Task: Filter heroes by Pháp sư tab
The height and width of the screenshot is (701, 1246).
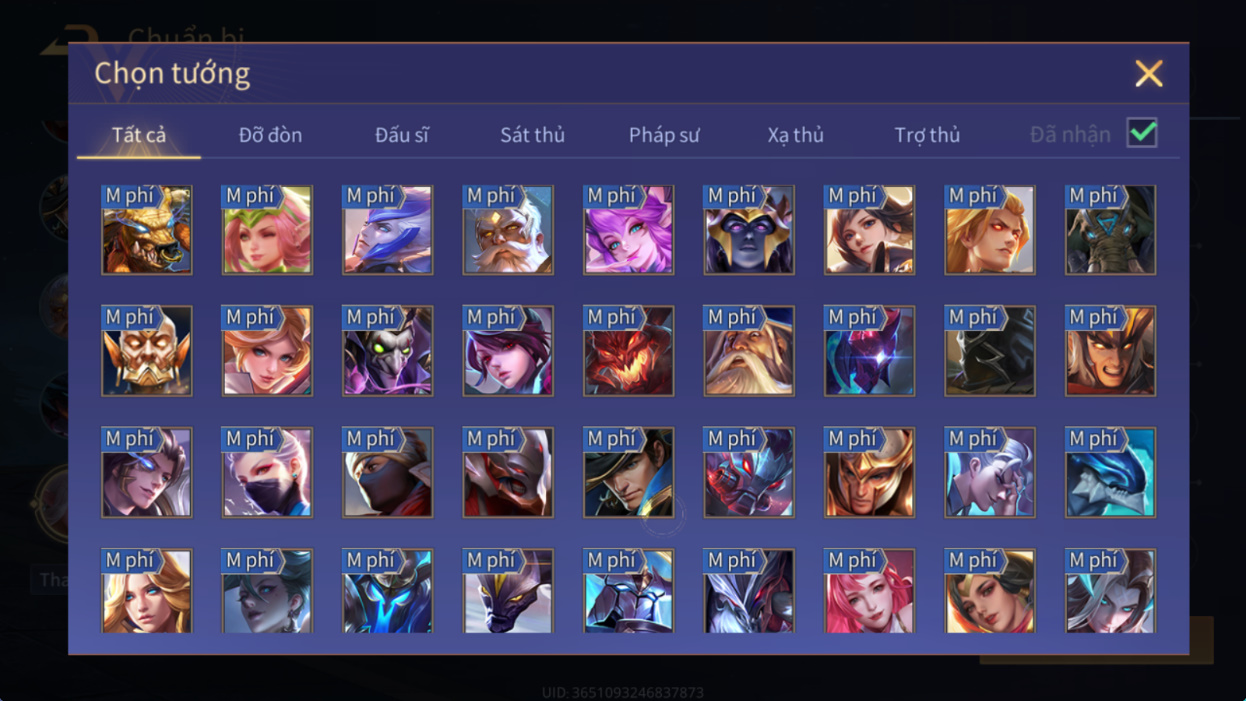Action: pyautogui.click(x=664, y=135)
